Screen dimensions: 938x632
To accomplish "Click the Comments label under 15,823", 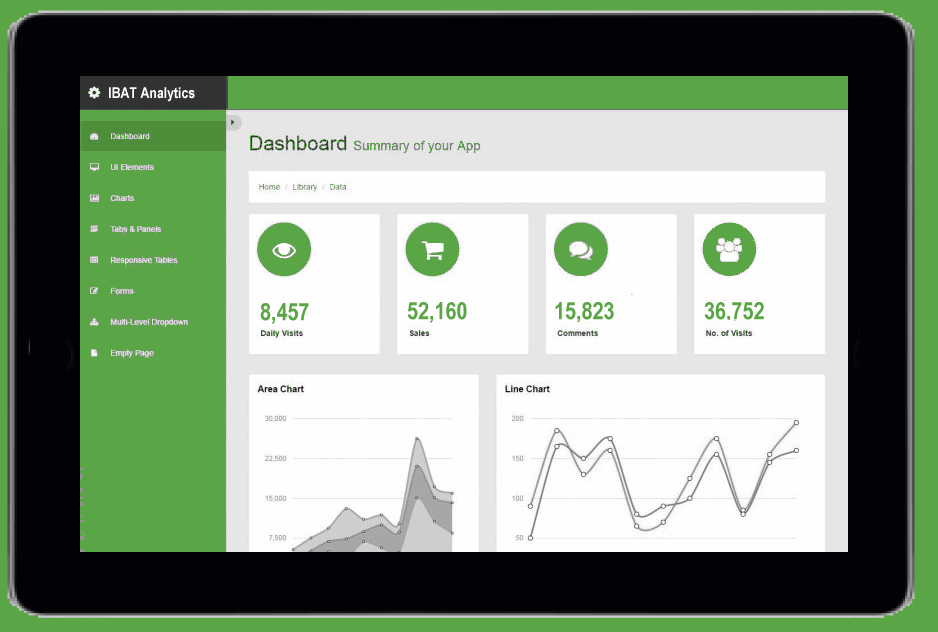I will [578, 333].
